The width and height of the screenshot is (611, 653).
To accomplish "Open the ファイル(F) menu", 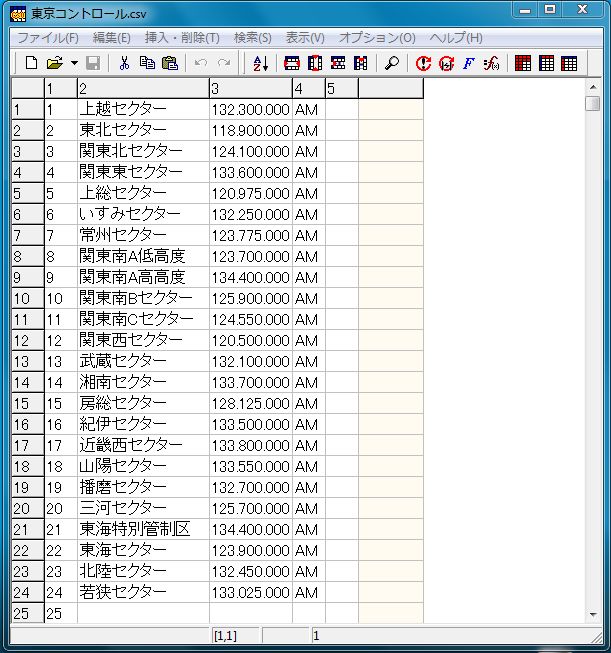I will pyautogui.click(x=48, y=38).
